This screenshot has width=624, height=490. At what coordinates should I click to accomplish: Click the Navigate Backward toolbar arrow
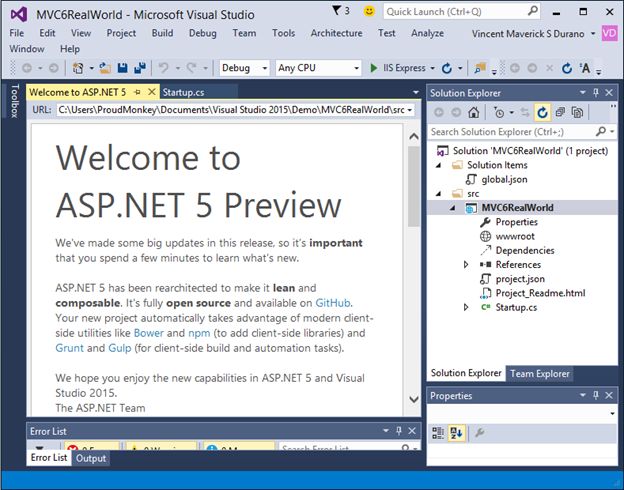pos(27,68)
